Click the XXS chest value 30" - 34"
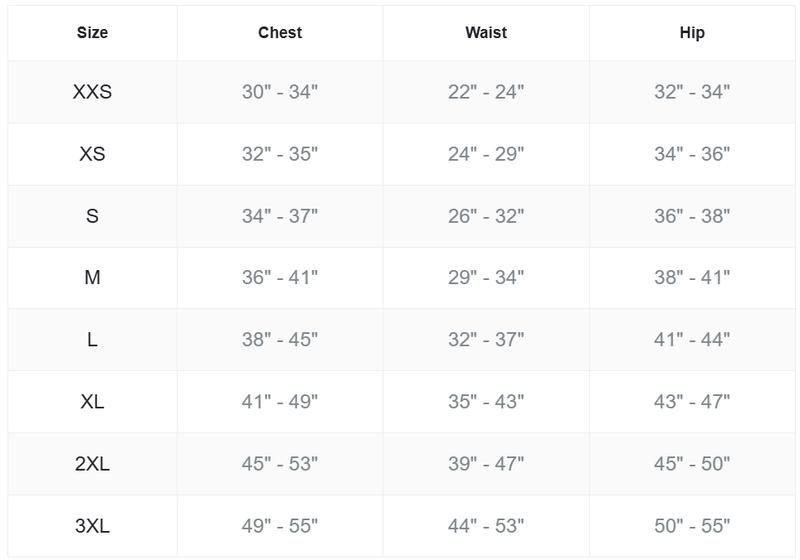The image size is (800, 560). pos(280,92)
